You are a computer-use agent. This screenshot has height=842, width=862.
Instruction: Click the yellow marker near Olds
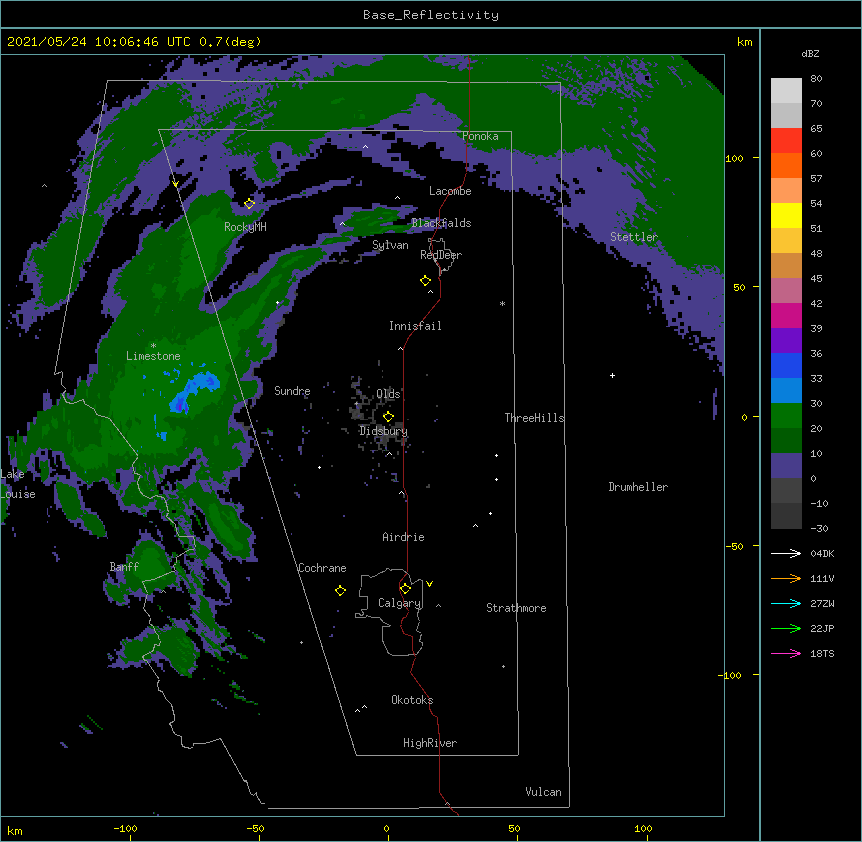click(388, 416)
